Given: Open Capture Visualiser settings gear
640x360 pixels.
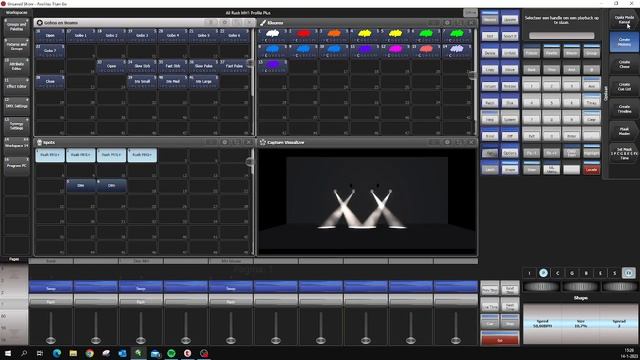Looking at the screenshot, I should click(x=447, y=142).
